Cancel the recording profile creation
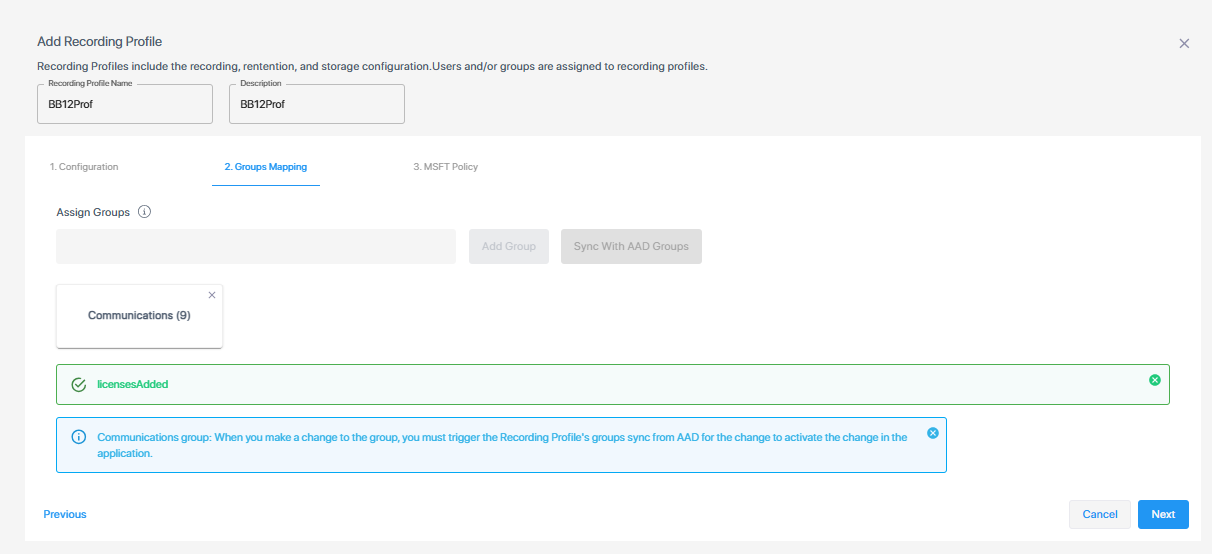This screenshot has width=1212, height=554. tap(1100, 514)
